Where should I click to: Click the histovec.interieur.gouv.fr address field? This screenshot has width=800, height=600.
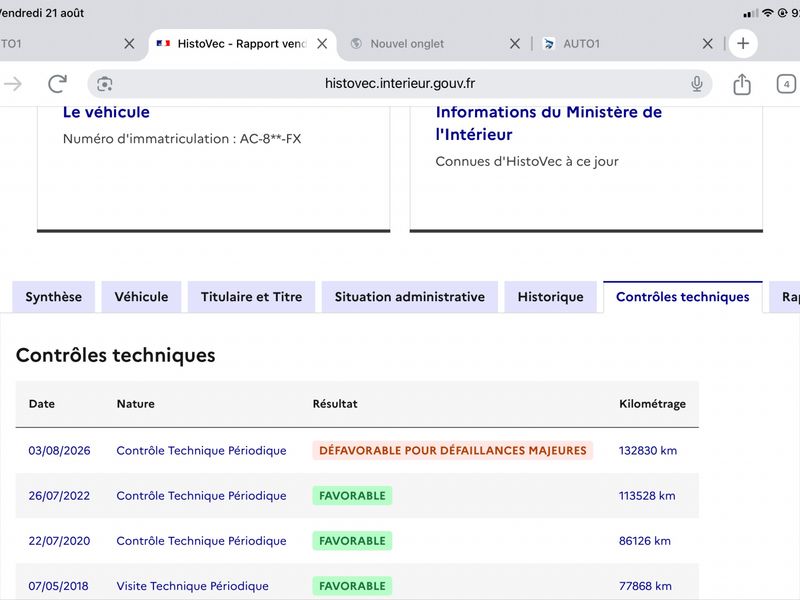[x=399, y=84]
